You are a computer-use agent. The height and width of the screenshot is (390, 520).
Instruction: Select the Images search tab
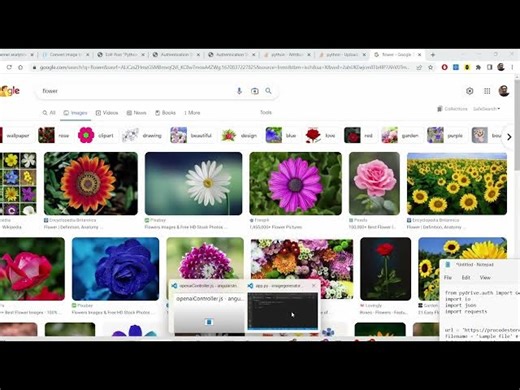pyautogui.click(x=75, y=113)
